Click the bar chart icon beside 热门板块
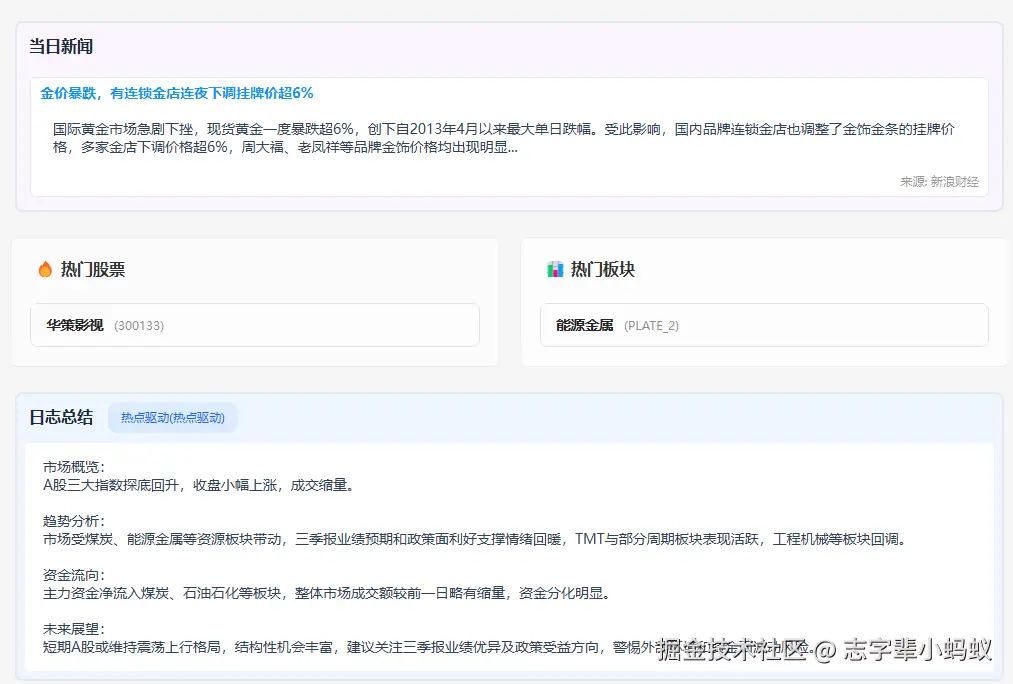This screenshot has width=1013, height=684. pos(555,269)
